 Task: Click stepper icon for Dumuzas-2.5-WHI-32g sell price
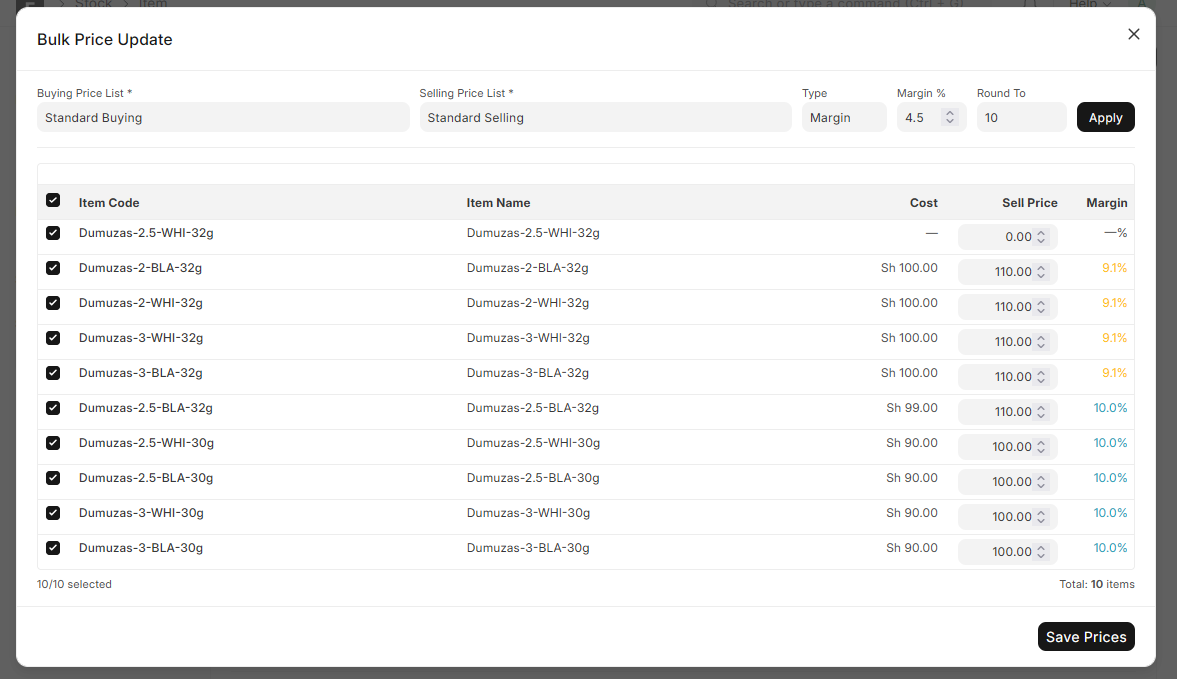click(x=1041, y=237)
